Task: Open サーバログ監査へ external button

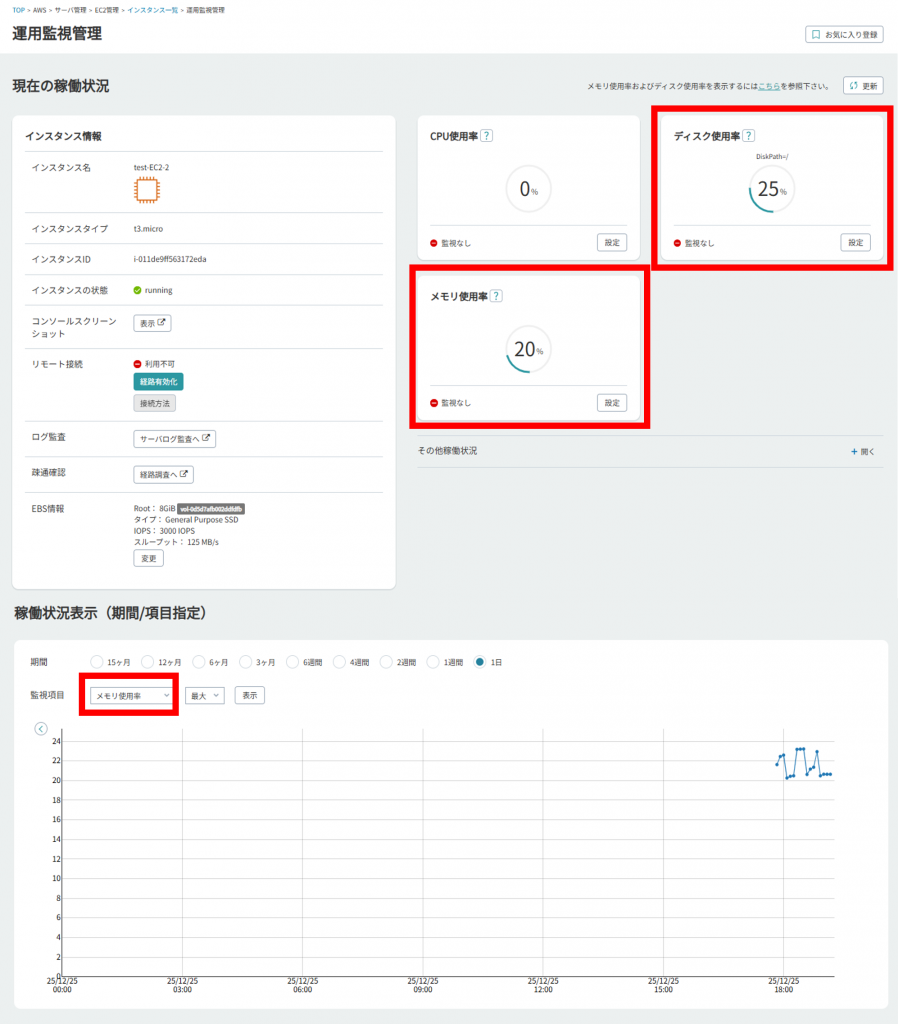Action: pyautogui.click(x=174, y=439)
